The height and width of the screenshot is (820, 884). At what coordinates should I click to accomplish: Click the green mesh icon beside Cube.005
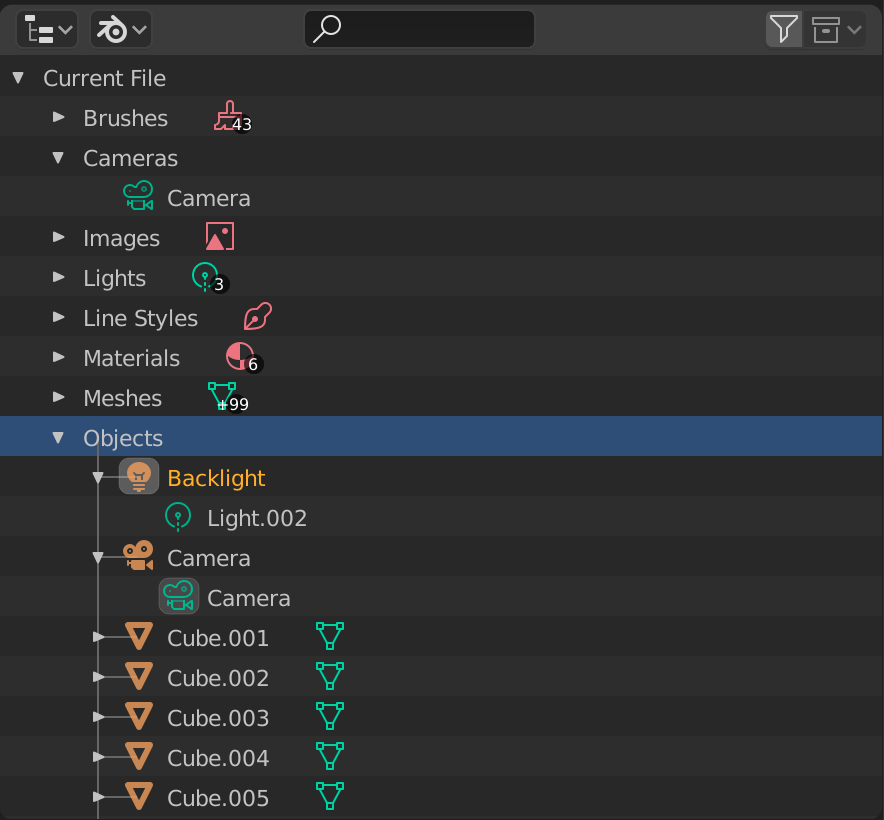(330, 796)
